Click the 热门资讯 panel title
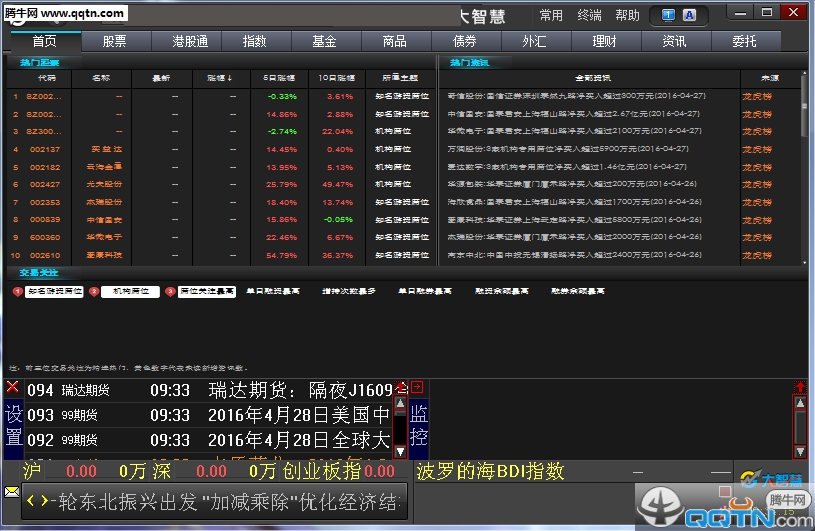Image resolution: width=815 pixels, height=531 pixels. coord(469,63)
